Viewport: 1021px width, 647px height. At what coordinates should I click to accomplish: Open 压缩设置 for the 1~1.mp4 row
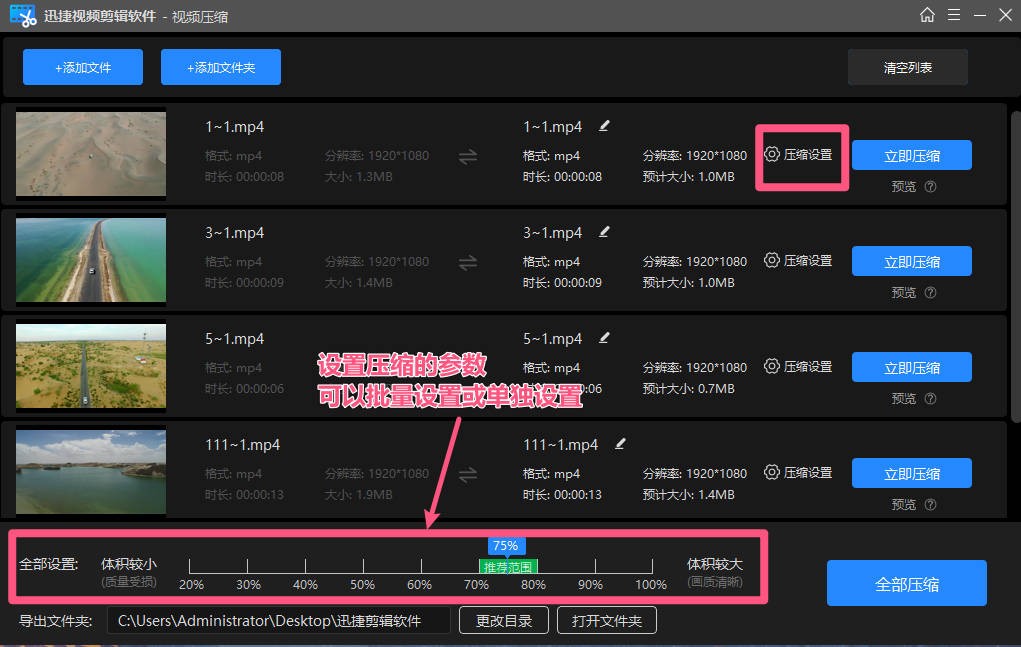[x=798, y=155]
